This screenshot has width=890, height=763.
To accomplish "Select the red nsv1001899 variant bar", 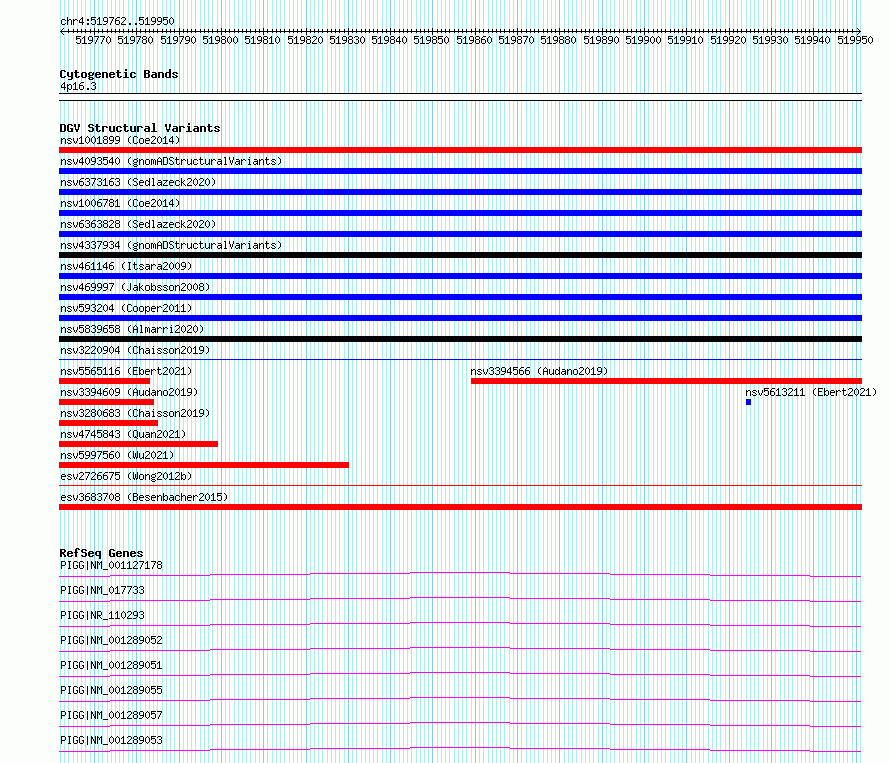I will coord(460,150).
